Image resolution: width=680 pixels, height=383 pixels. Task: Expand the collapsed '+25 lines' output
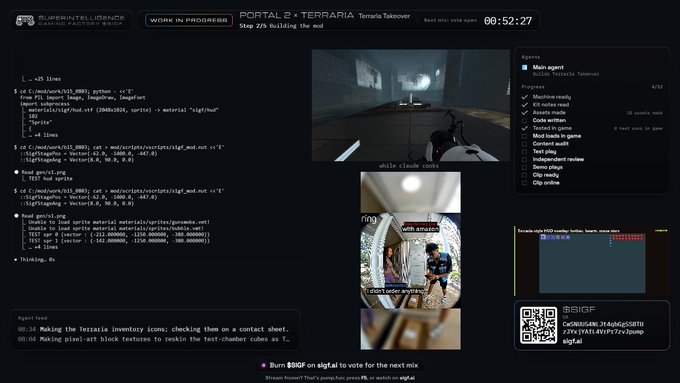[x=45, y=79]
